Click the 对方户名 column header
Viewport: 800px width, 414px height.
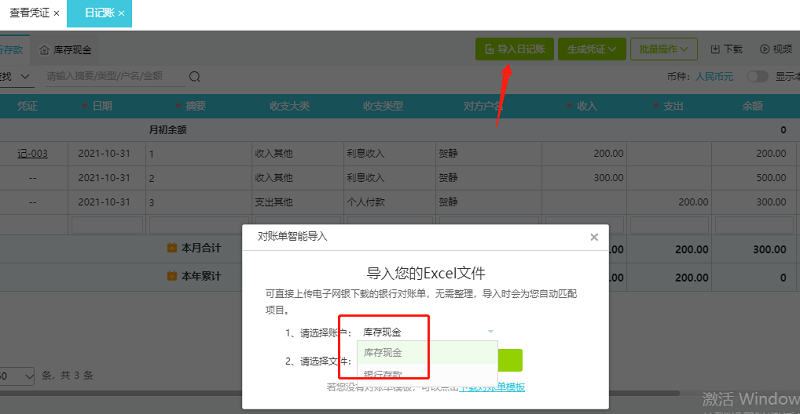click(x=483, y=106)
